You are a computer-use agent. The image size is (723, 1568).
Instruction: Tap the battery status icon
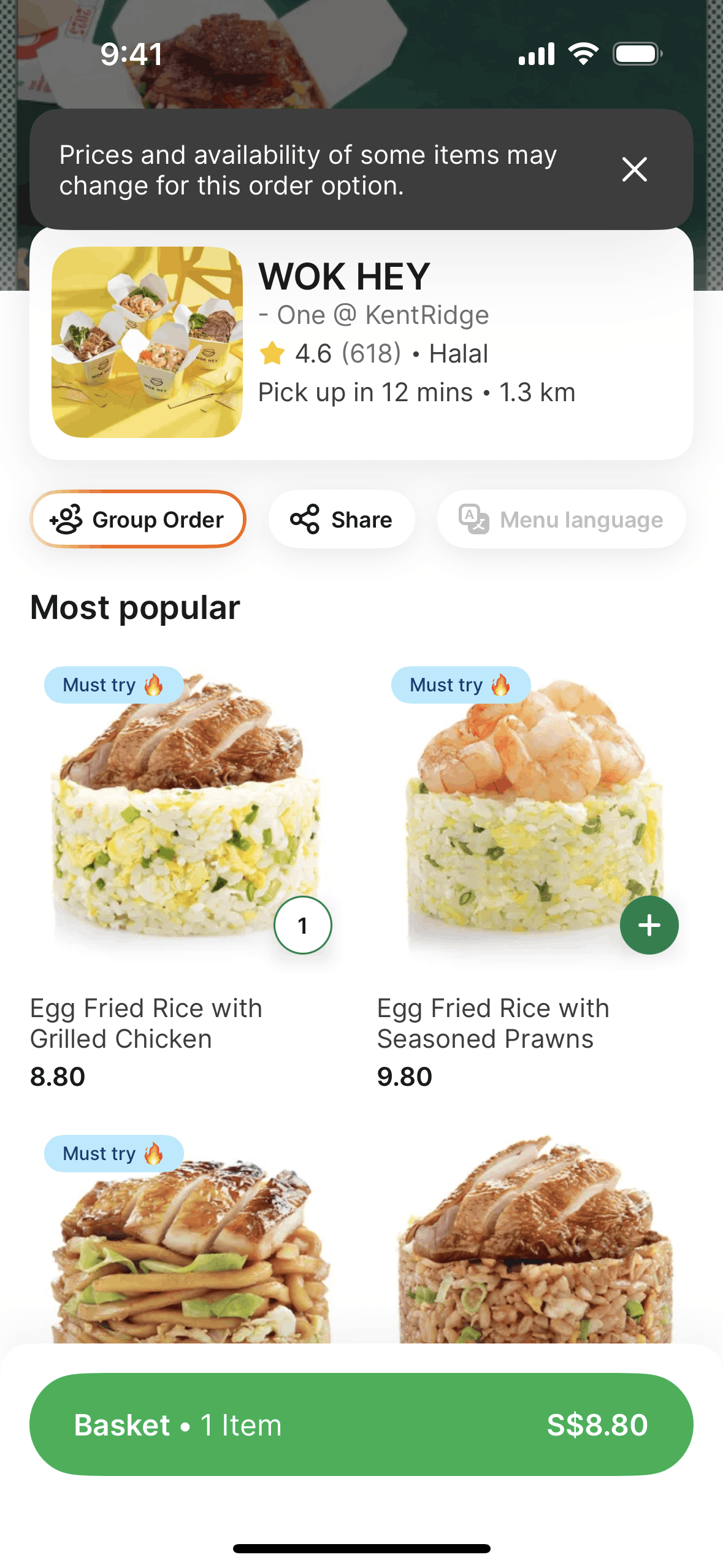(638, 54)
